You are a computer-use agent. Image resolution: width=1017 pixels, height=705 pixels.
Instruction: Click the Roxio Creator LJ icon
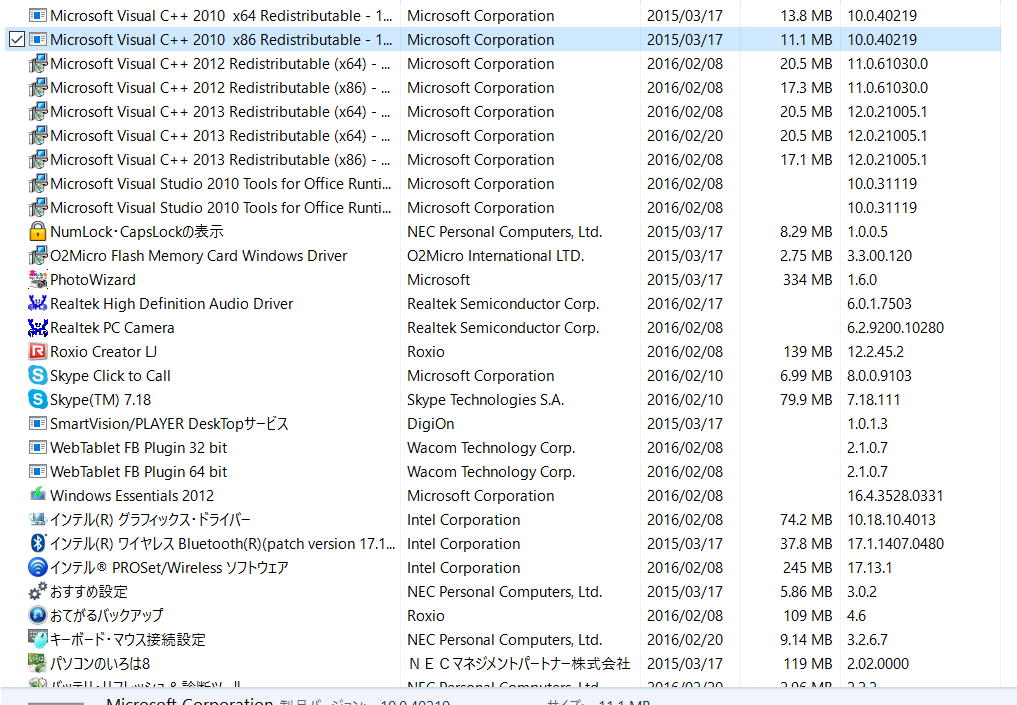point(38,352)
